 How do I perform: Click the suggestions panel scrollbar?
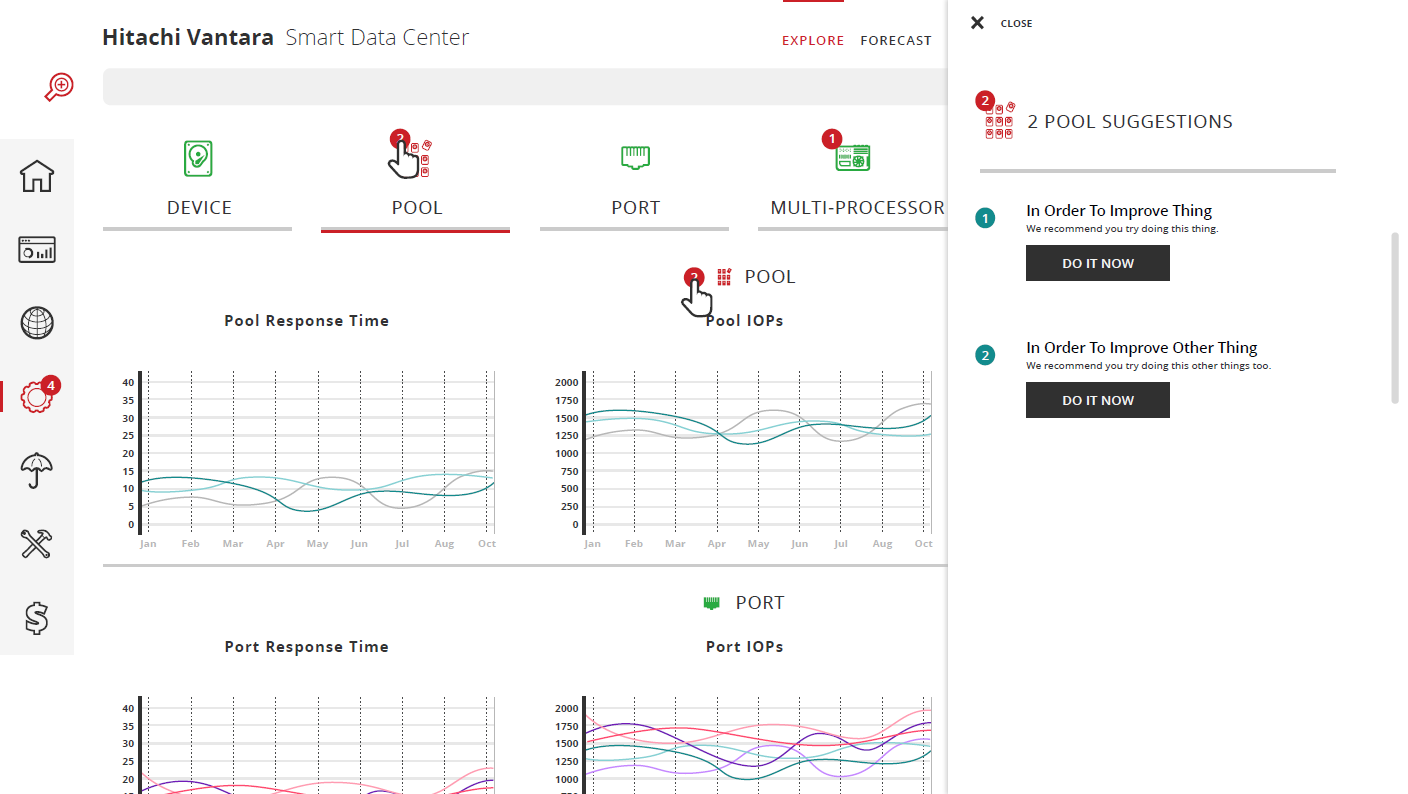(1396, 318)
